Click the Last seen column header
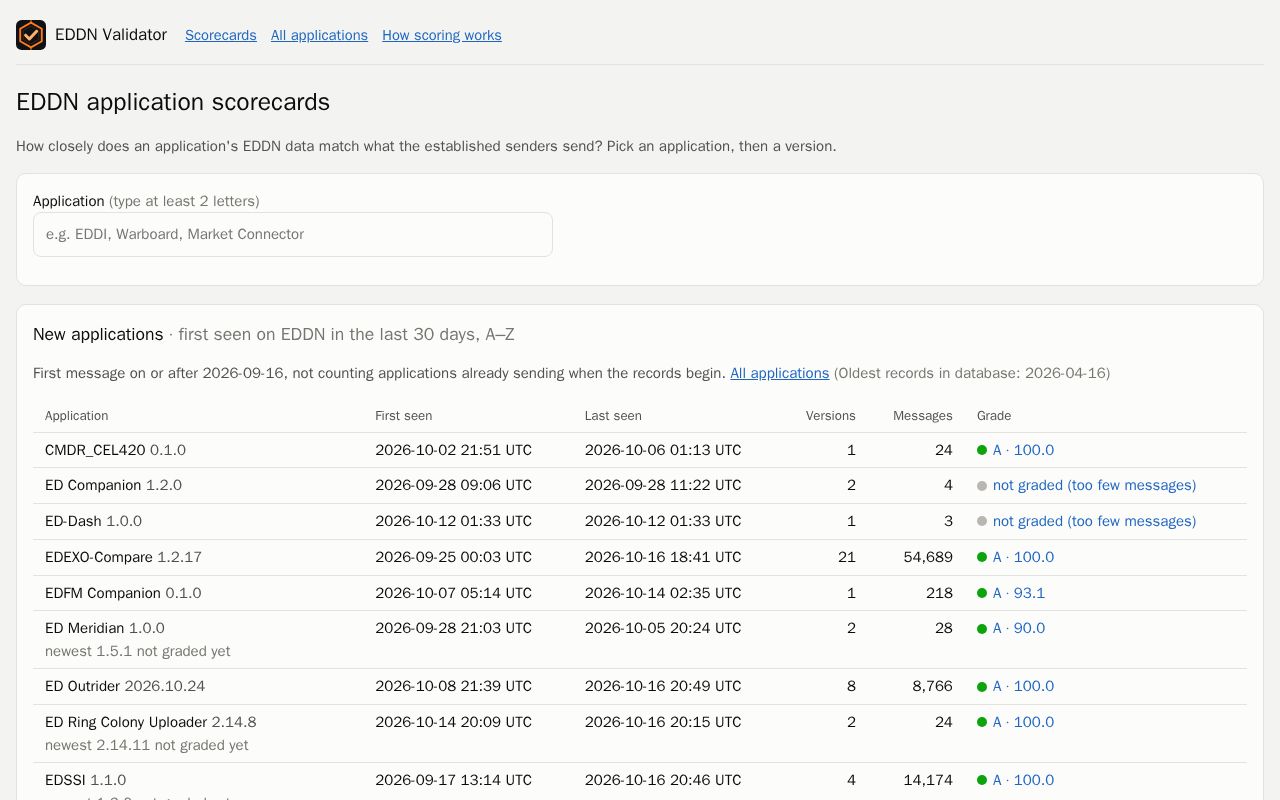This screenshot has height=800, width=1280. pos(613,415)
